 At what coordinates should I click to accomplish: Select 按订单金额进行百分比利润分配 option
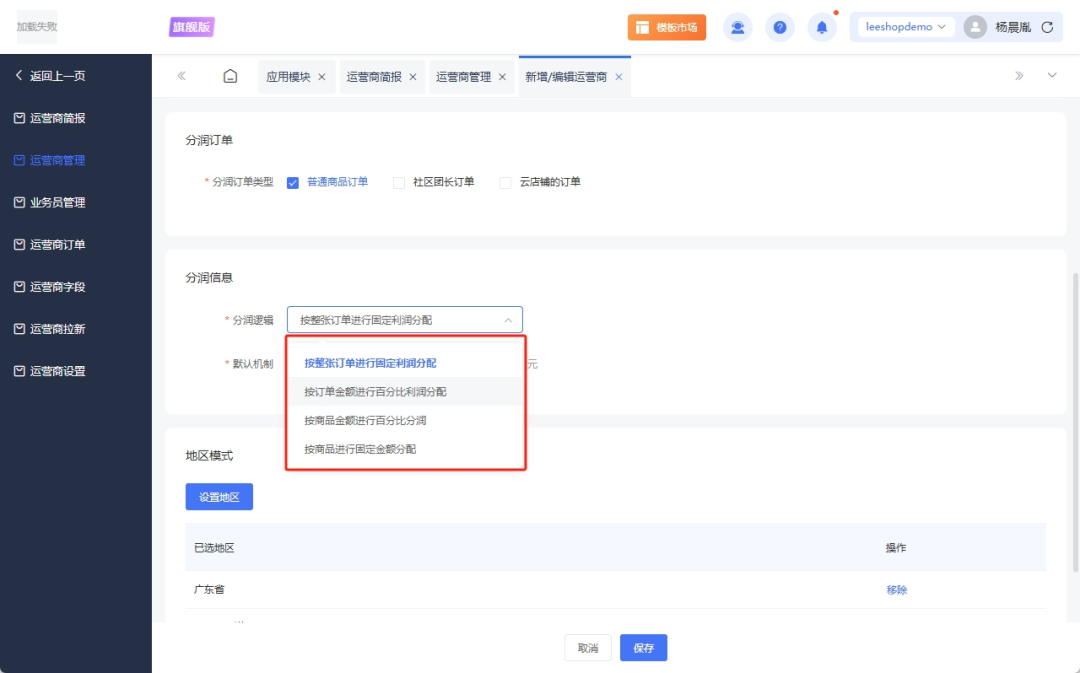[375, 392]
